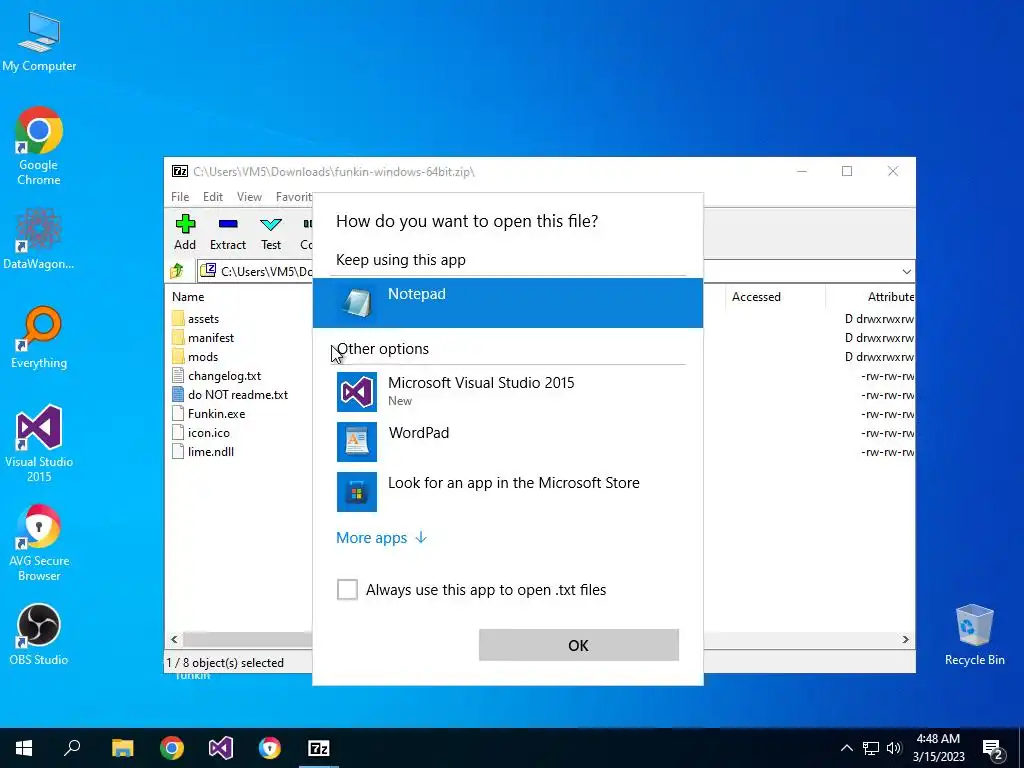This screenshot has width=1024, height=768.
Task: Choose Microsoft Visual Studio 2015 option
Action: [x=507, y=391]
